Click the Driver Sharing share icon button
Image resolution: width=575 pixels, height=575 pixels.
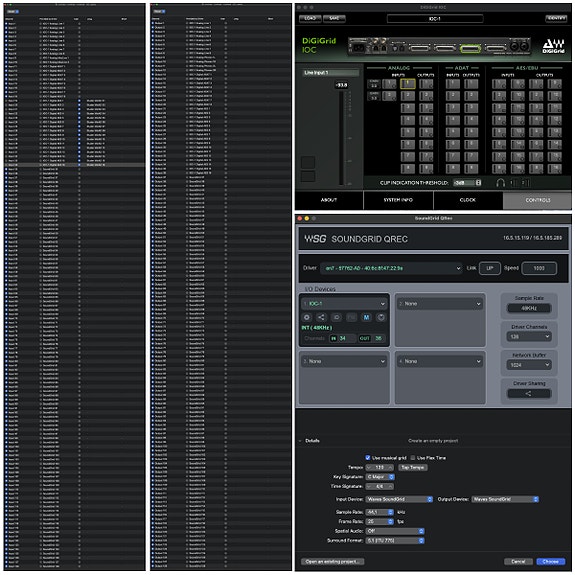(x=528, y=393)
